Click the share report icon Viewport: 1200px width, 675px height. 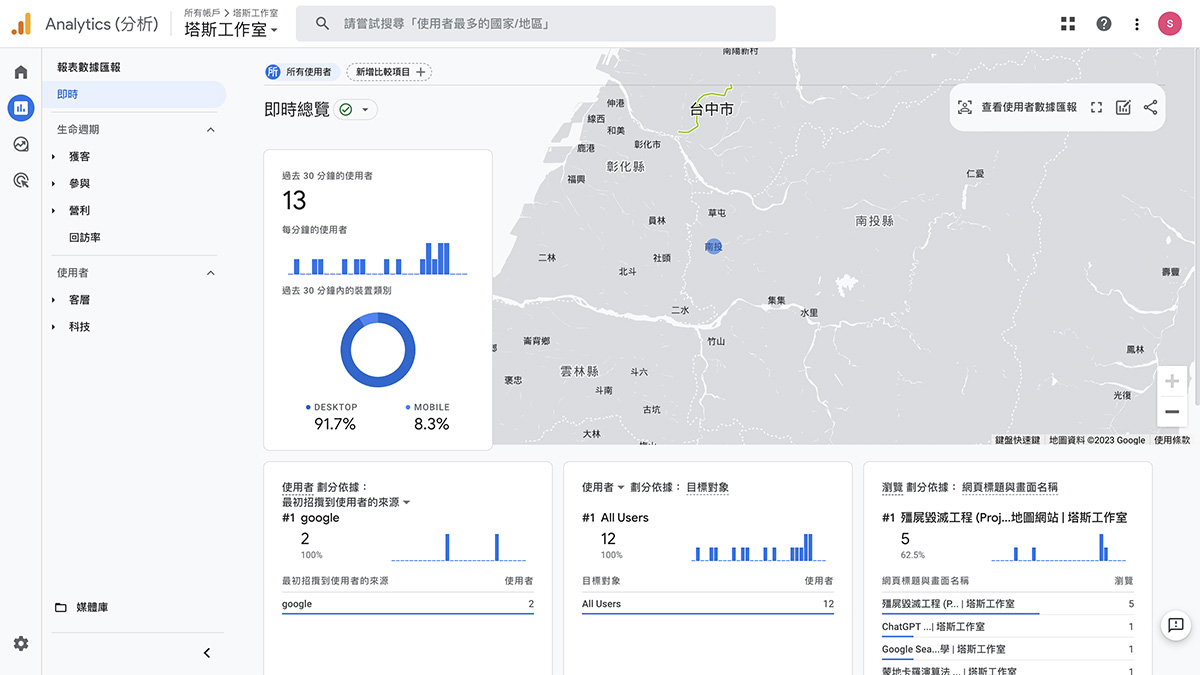click(1150, 107)
